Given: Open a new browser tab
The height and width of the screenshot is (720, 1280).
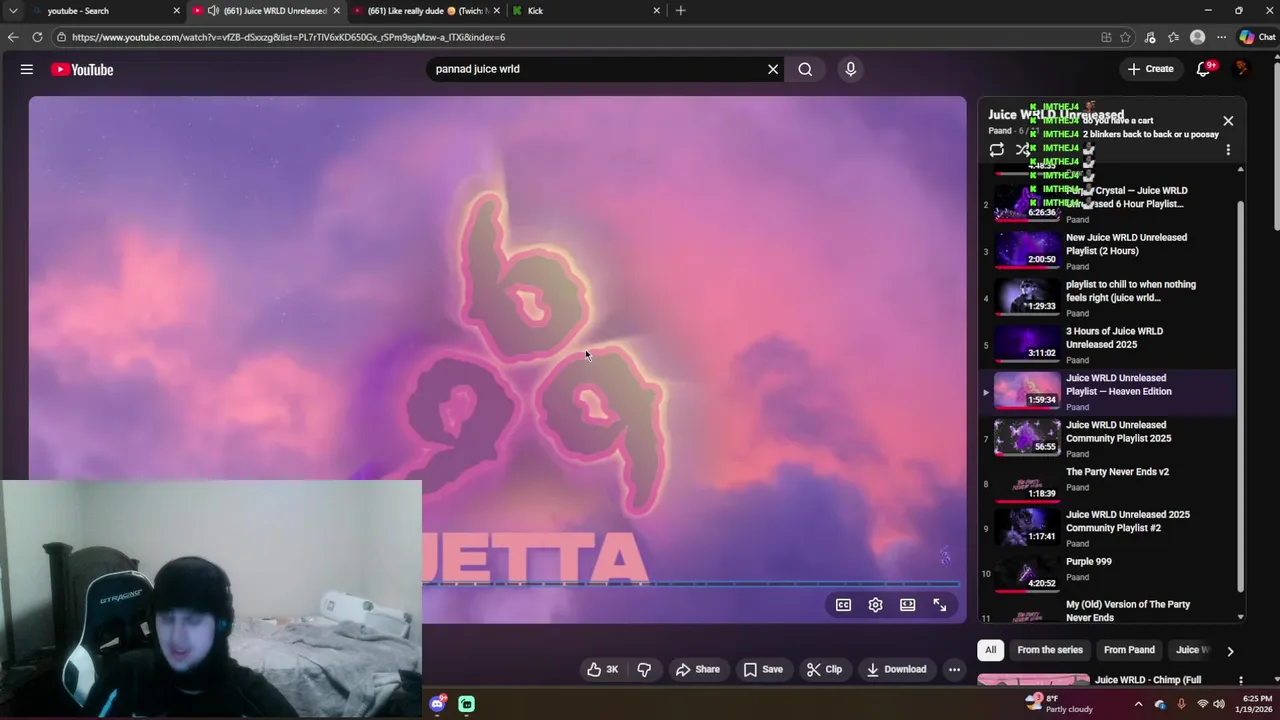Looking at the screenshot, I should 680,10.
